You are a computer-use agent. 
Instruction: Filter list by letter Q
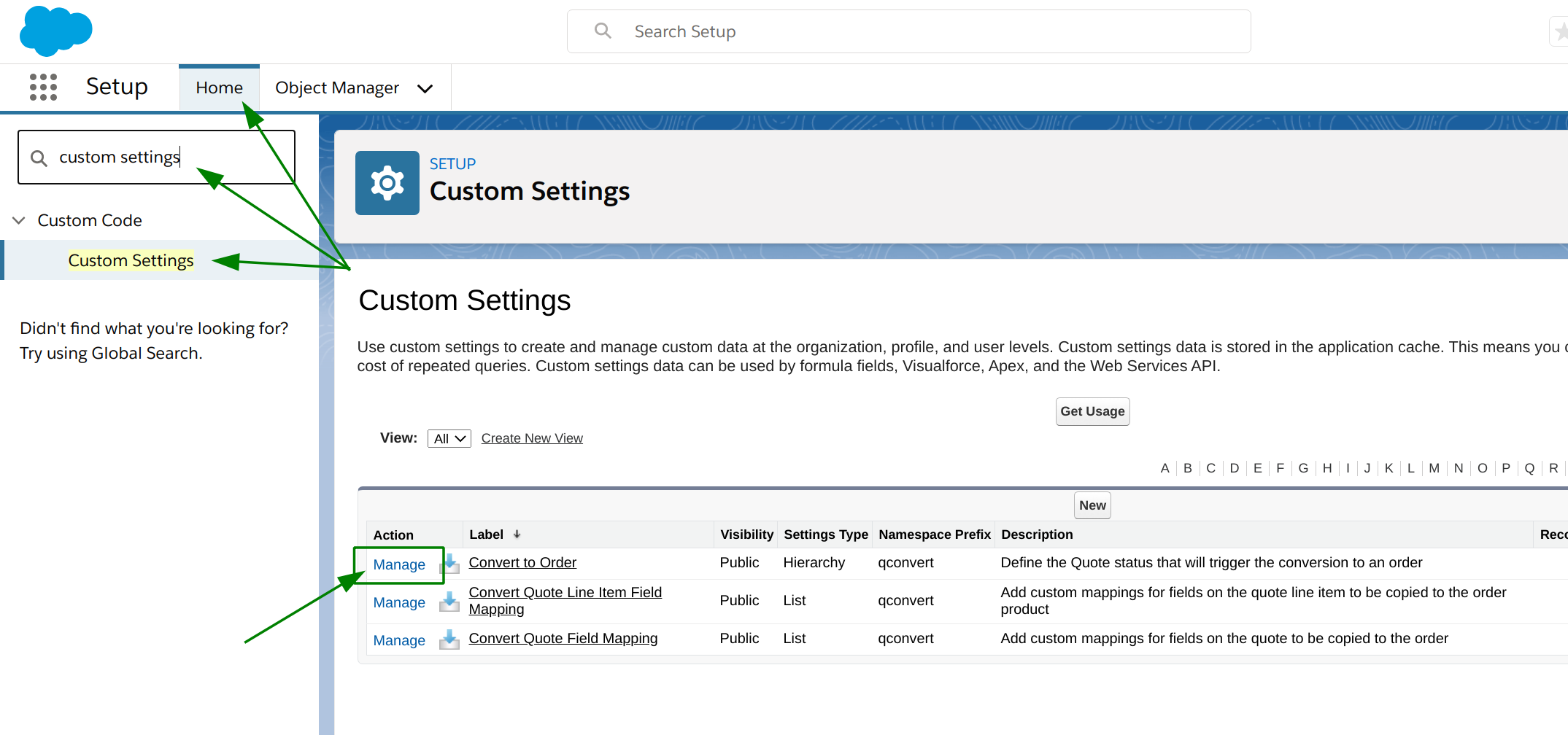click(x=1530, y=468)
